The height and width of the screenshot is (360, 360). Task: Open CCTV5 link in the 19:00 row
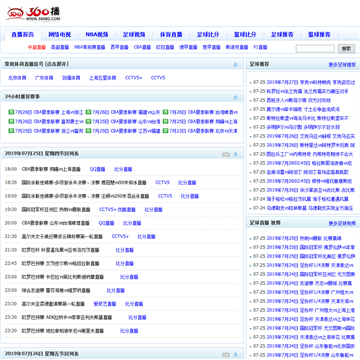165,196
